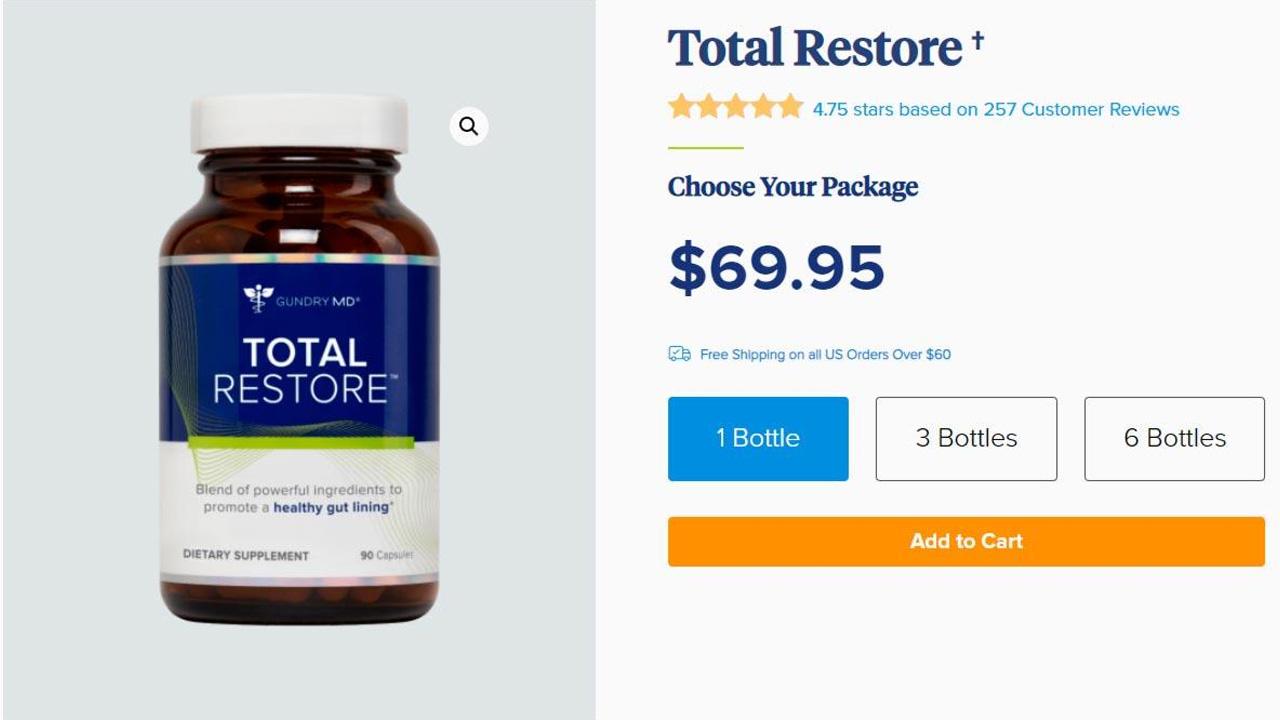Screen dimensions: 1280x720
Task: Click the middle rating star
Action: click(x=736, y=106)
